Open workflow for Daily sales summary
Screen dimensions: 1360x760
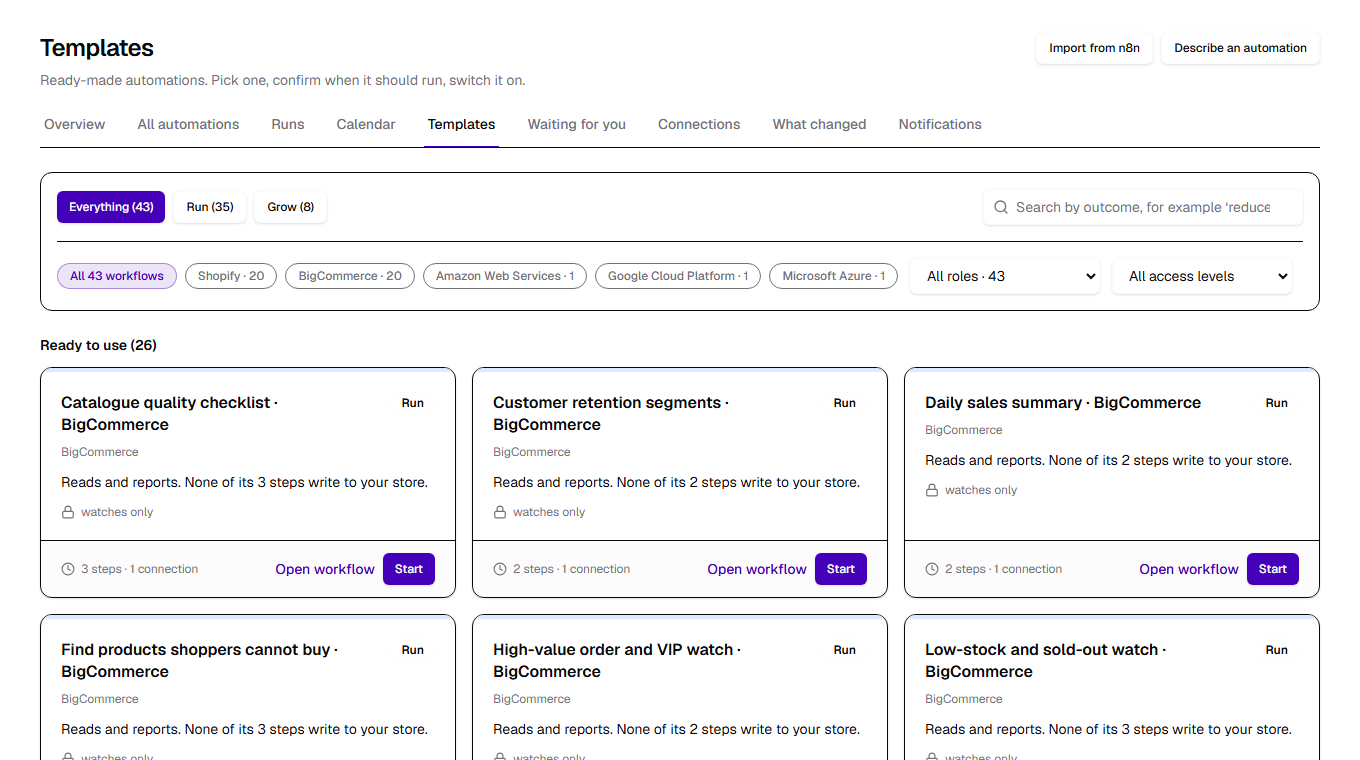pyautogui.click(x=1189, y=569)
